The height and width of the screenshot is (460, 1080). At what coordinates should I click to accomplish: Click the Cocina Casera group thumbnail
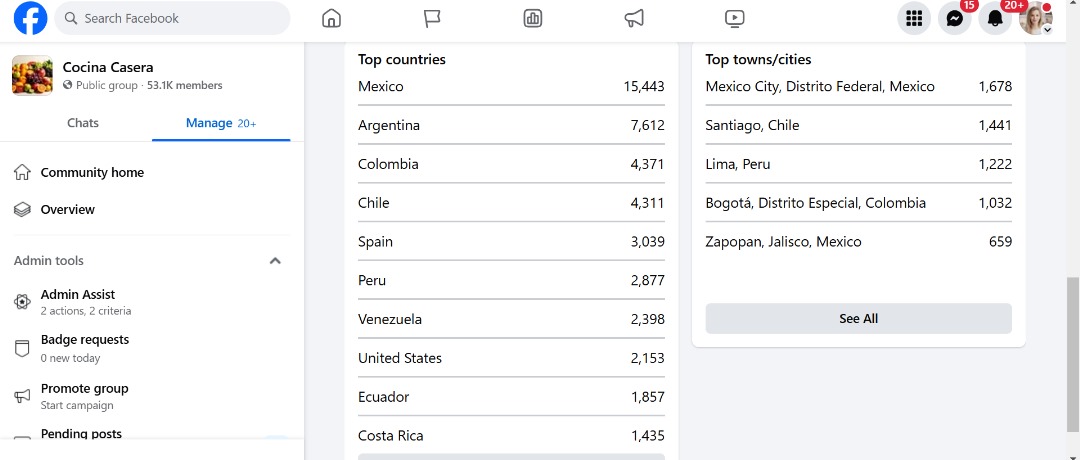click(x=32, y=76)
